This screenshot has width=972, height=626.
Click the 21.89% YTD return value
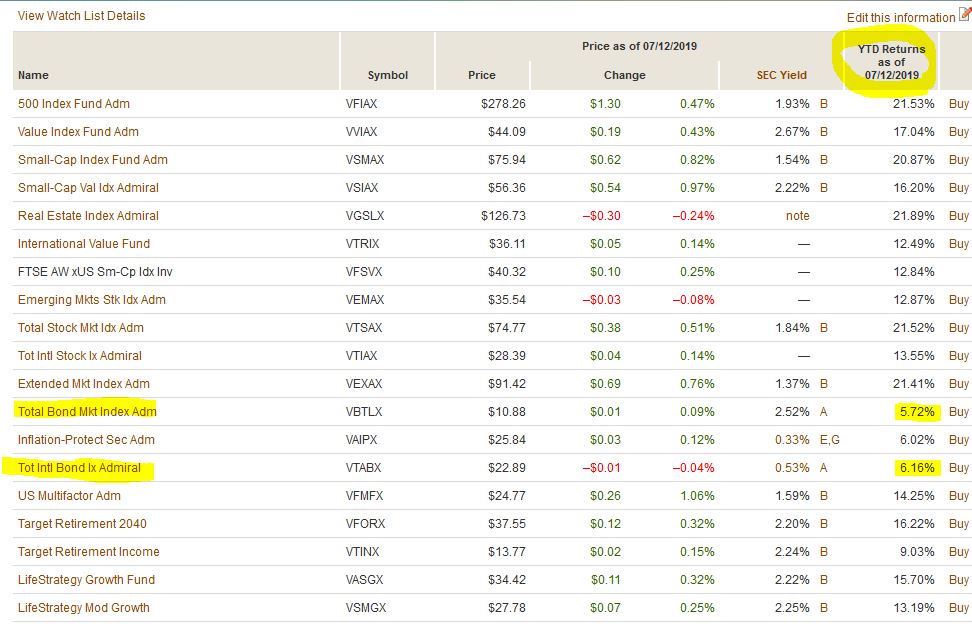pyautogui.click(x=913, y=216)
